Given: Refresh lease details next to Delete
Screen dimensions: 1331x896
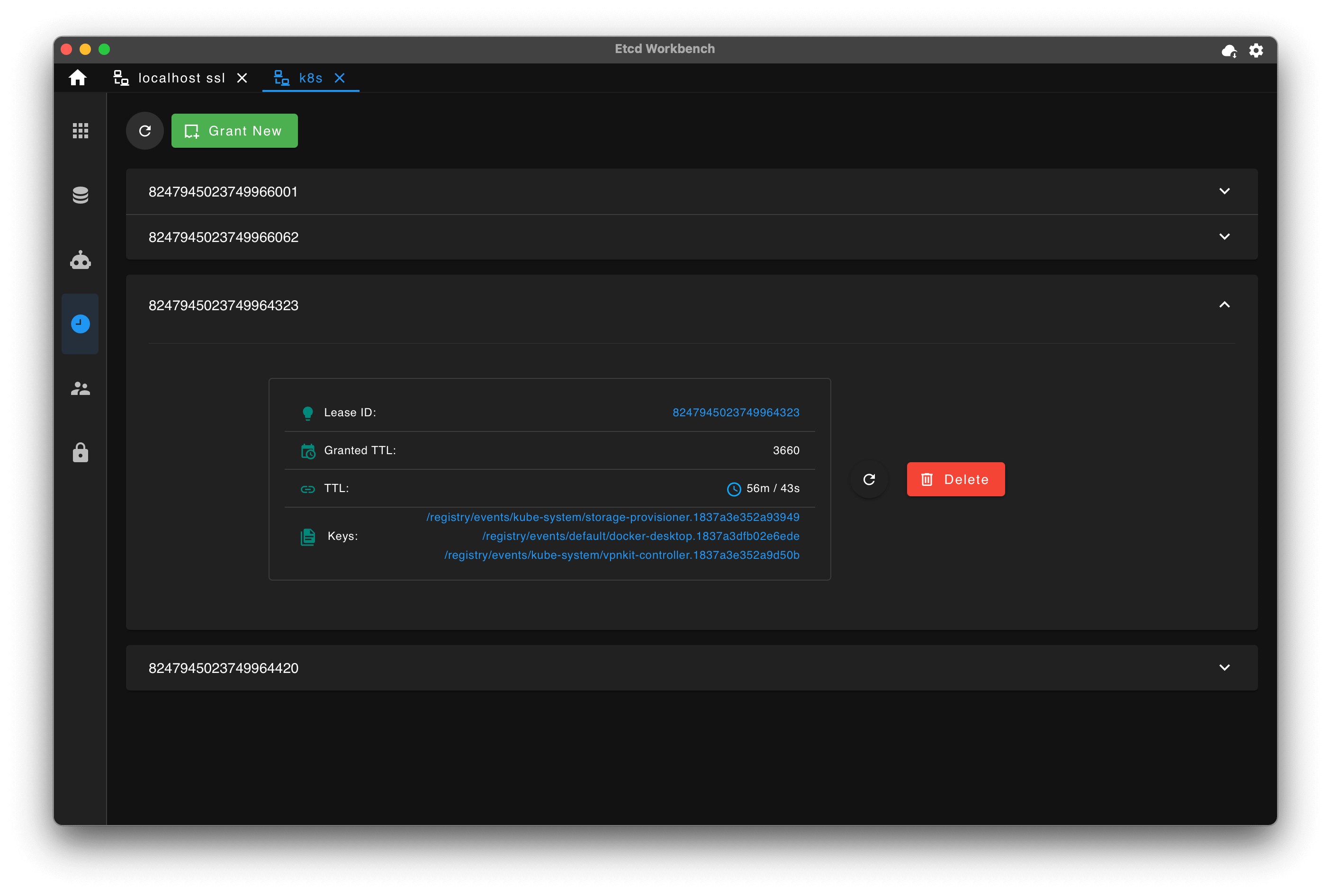Looking at the screenshot, I should click(869, 479).
